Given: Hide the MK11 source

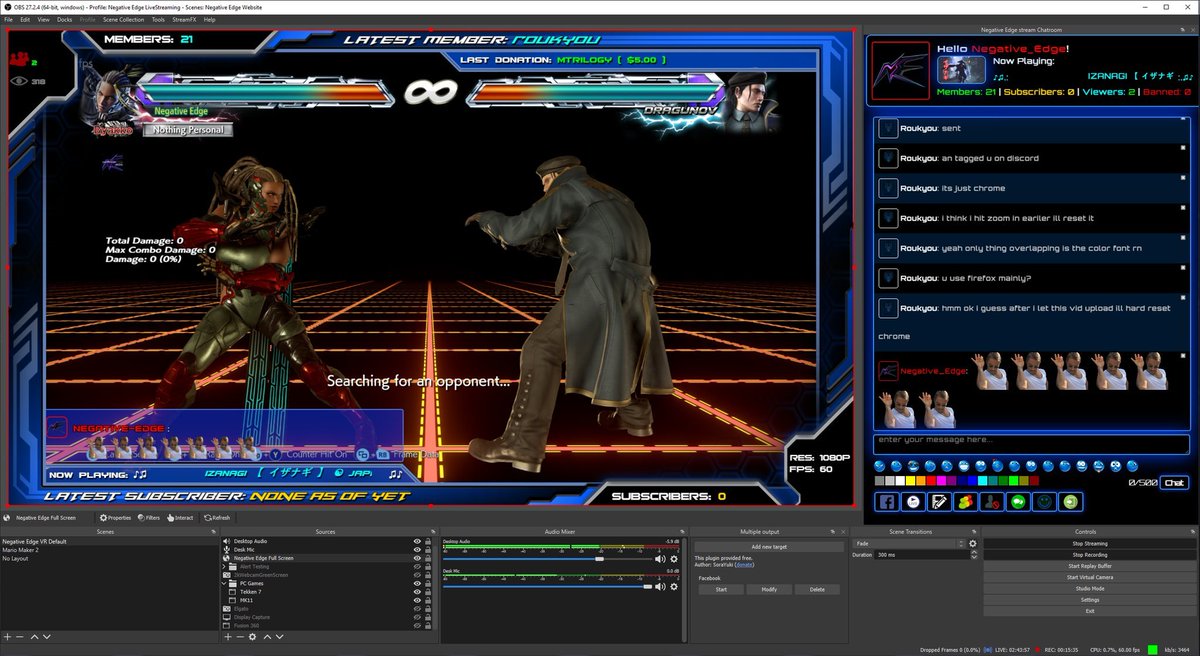Looking at the screenshot, I should (x=417, y=600).
